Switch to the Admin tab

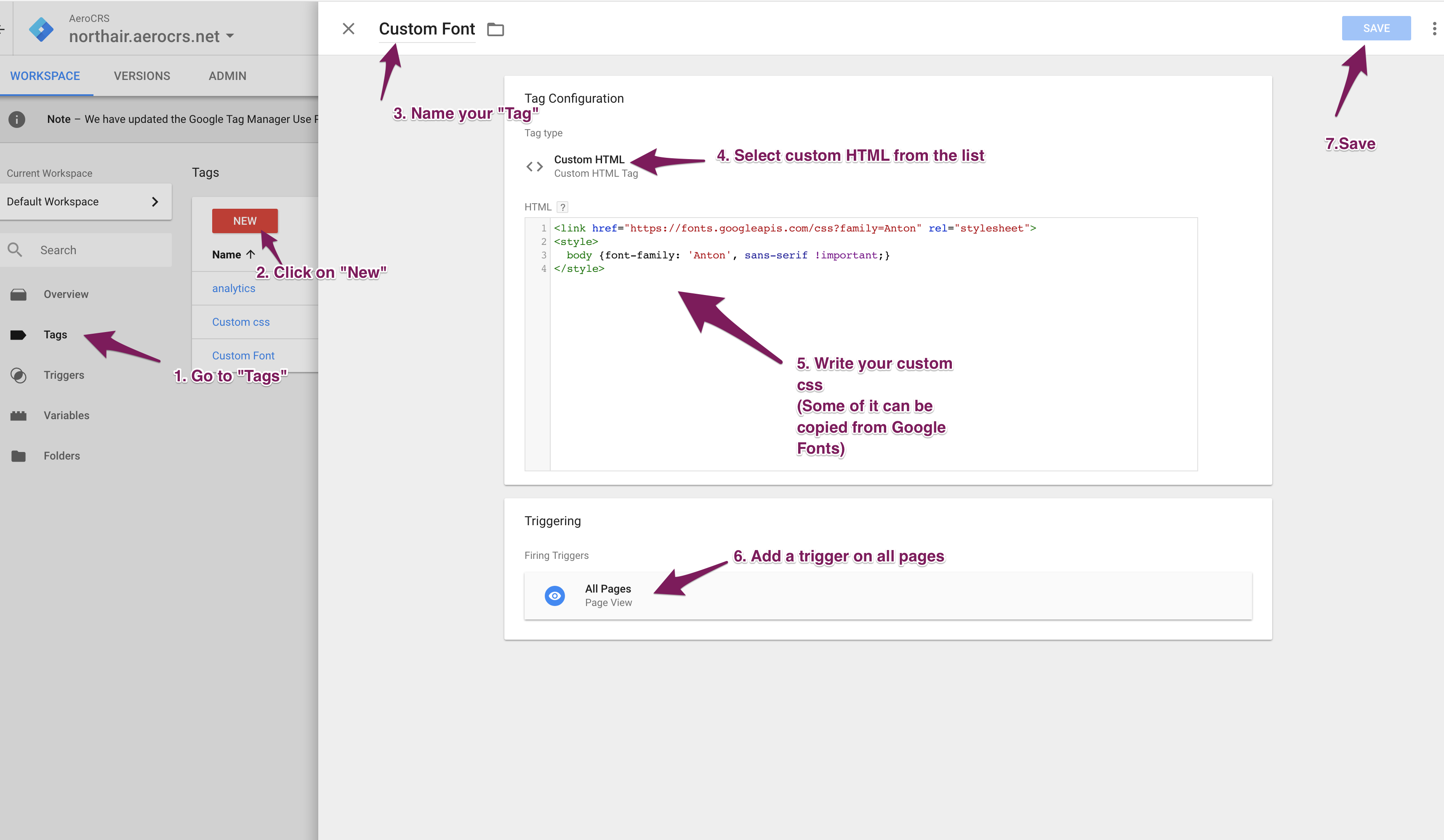[x=227, y=76]
